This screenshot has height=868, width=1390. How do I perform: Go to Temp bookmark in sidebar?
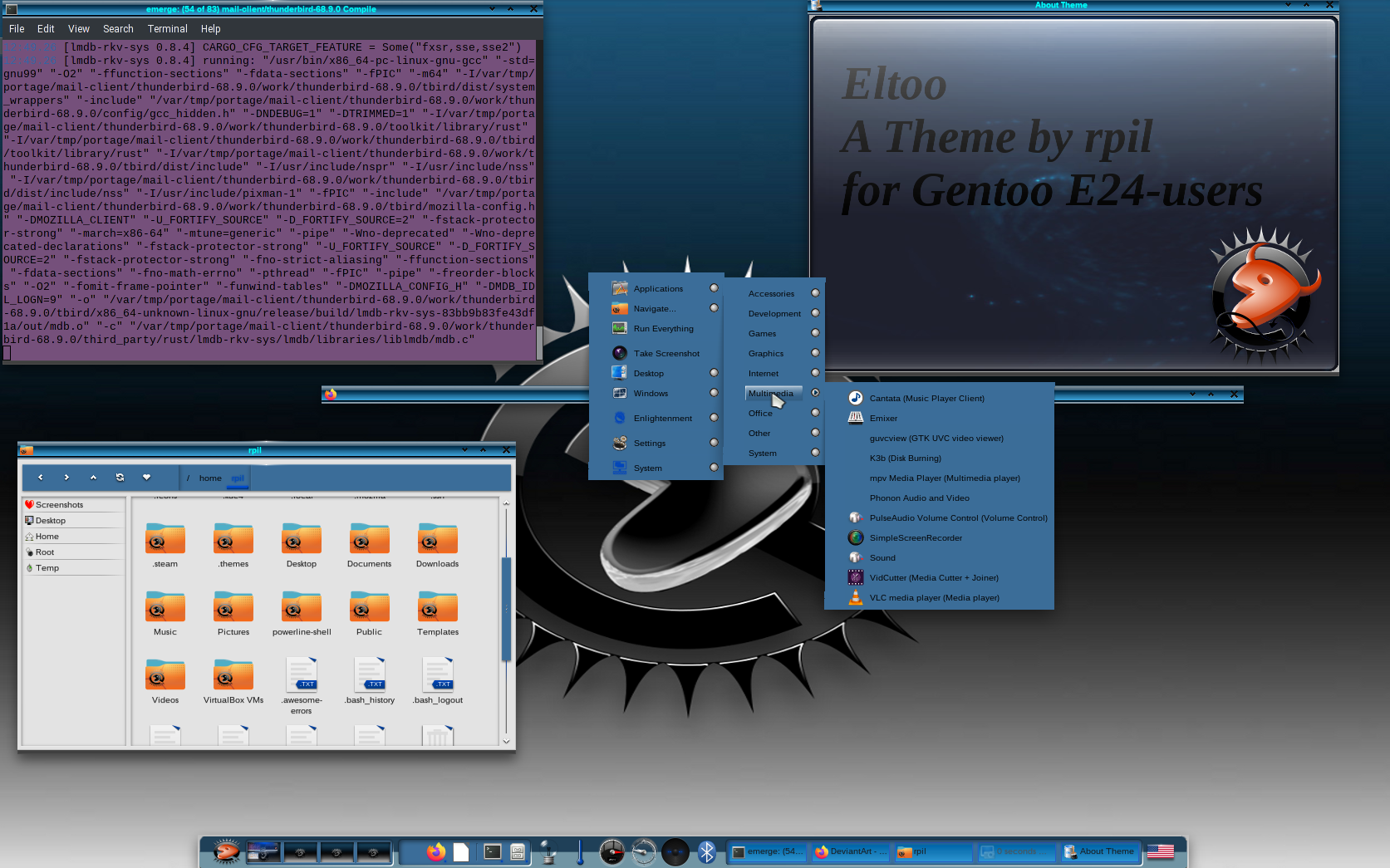pos(73,567)
